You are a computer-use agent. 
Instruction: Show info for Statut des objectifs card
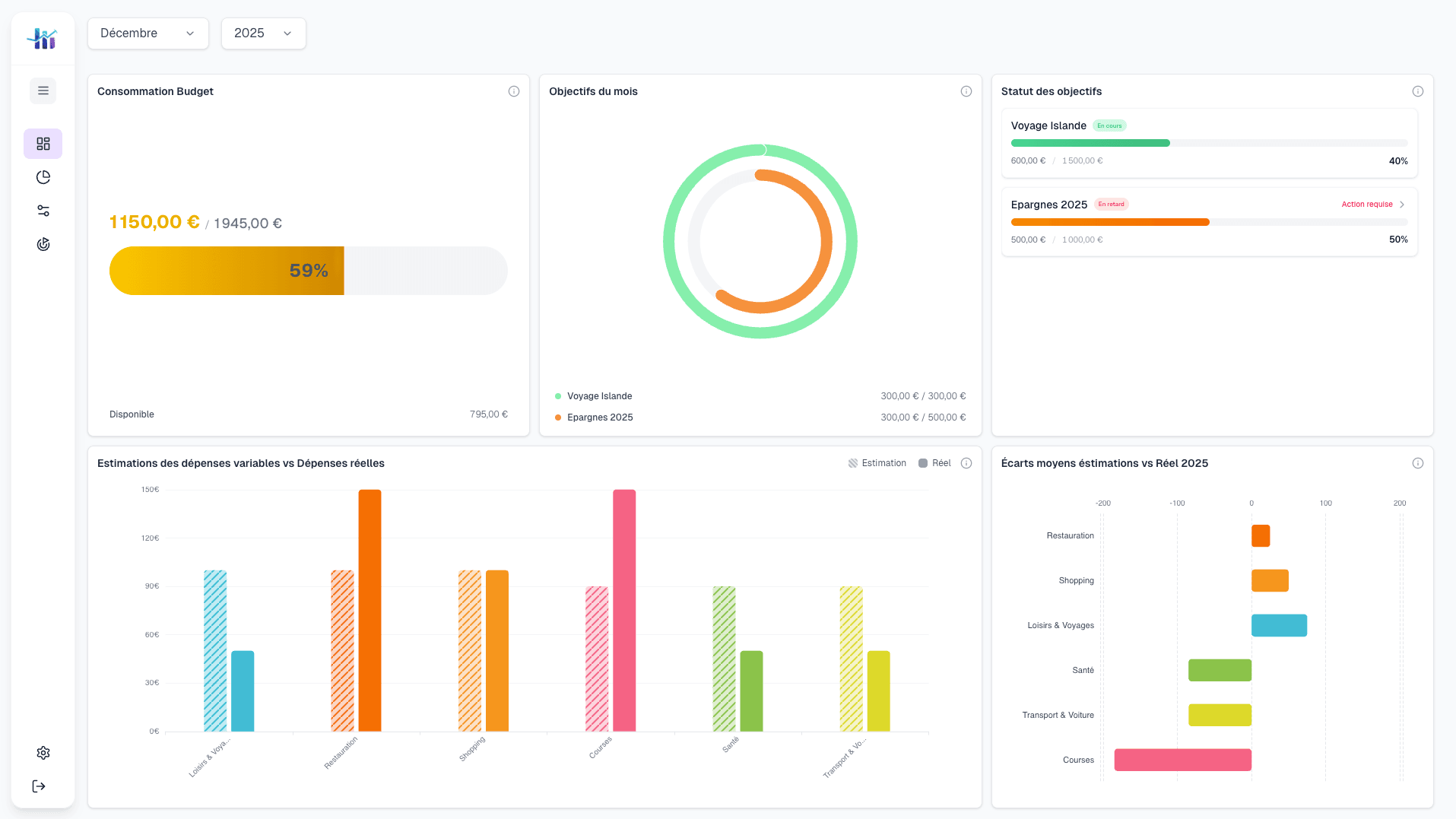(1418, 91)
